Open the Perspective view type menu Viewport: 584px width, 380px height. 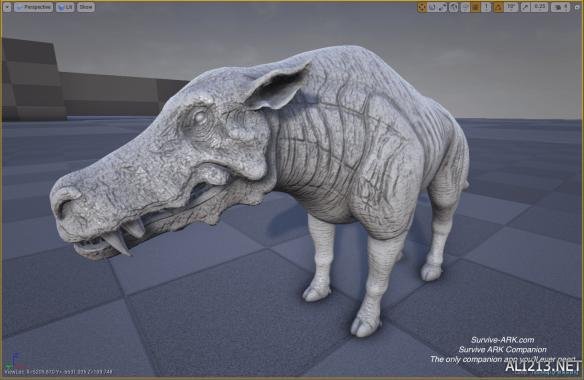click(x=34, y=7)
